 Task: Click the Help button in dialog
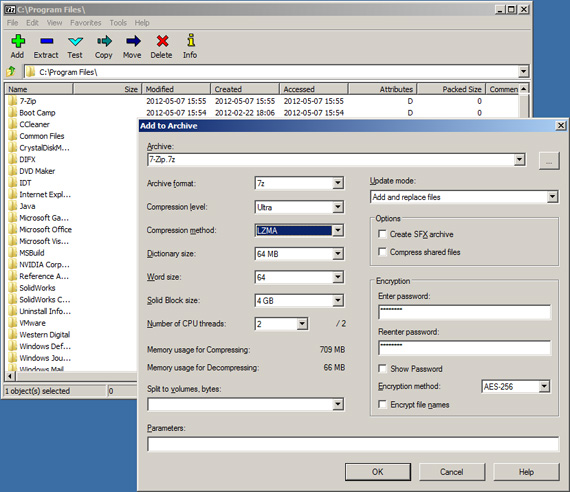[526, 472]
